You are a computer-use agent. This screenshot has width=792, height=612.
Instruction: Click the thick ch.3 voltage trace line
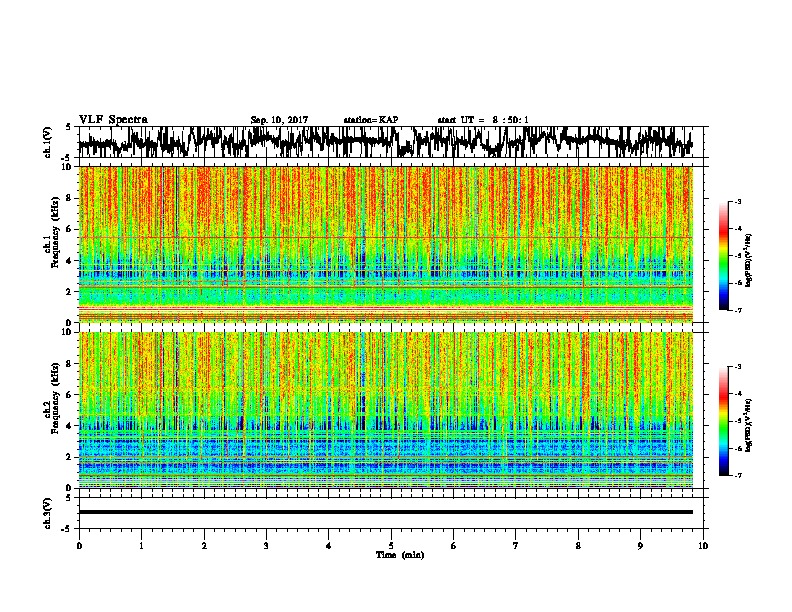point(386,512)
